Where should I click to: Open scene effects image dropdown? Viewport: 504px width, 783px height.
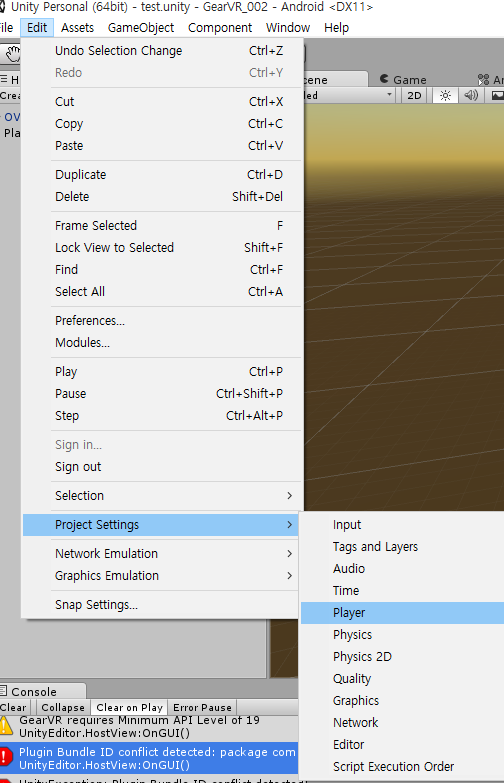[x=497, y=95]
